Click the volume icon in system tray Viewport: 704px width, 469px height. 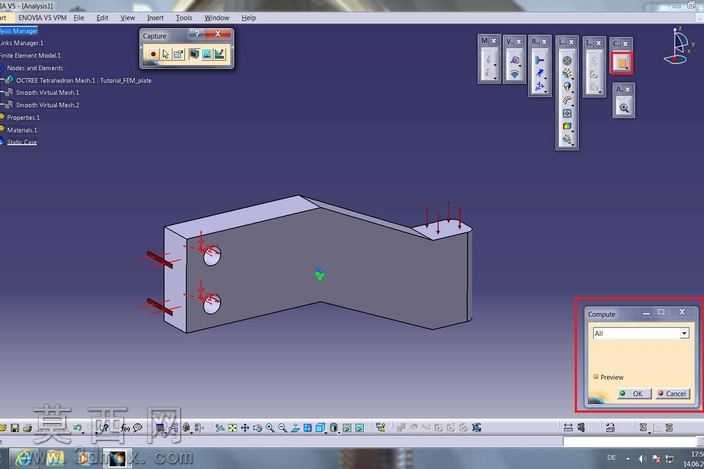(641, 458)
